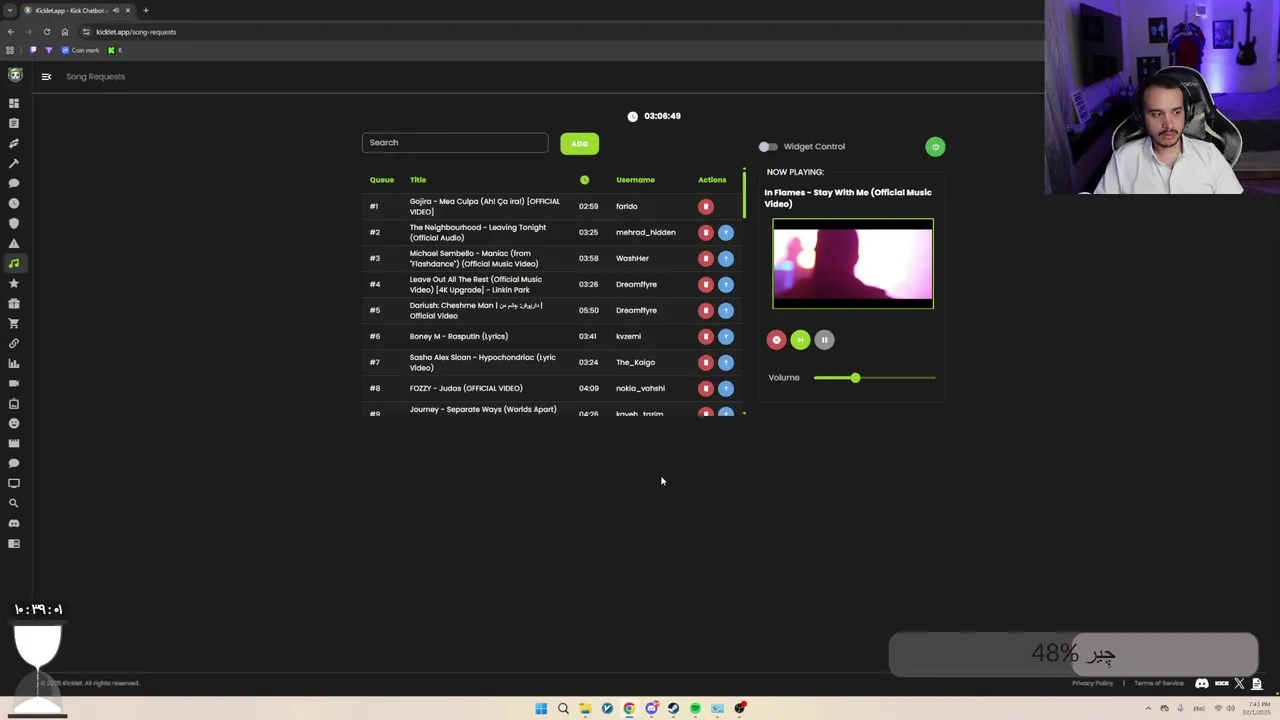Move Linkin Park song up

[726, 284]
